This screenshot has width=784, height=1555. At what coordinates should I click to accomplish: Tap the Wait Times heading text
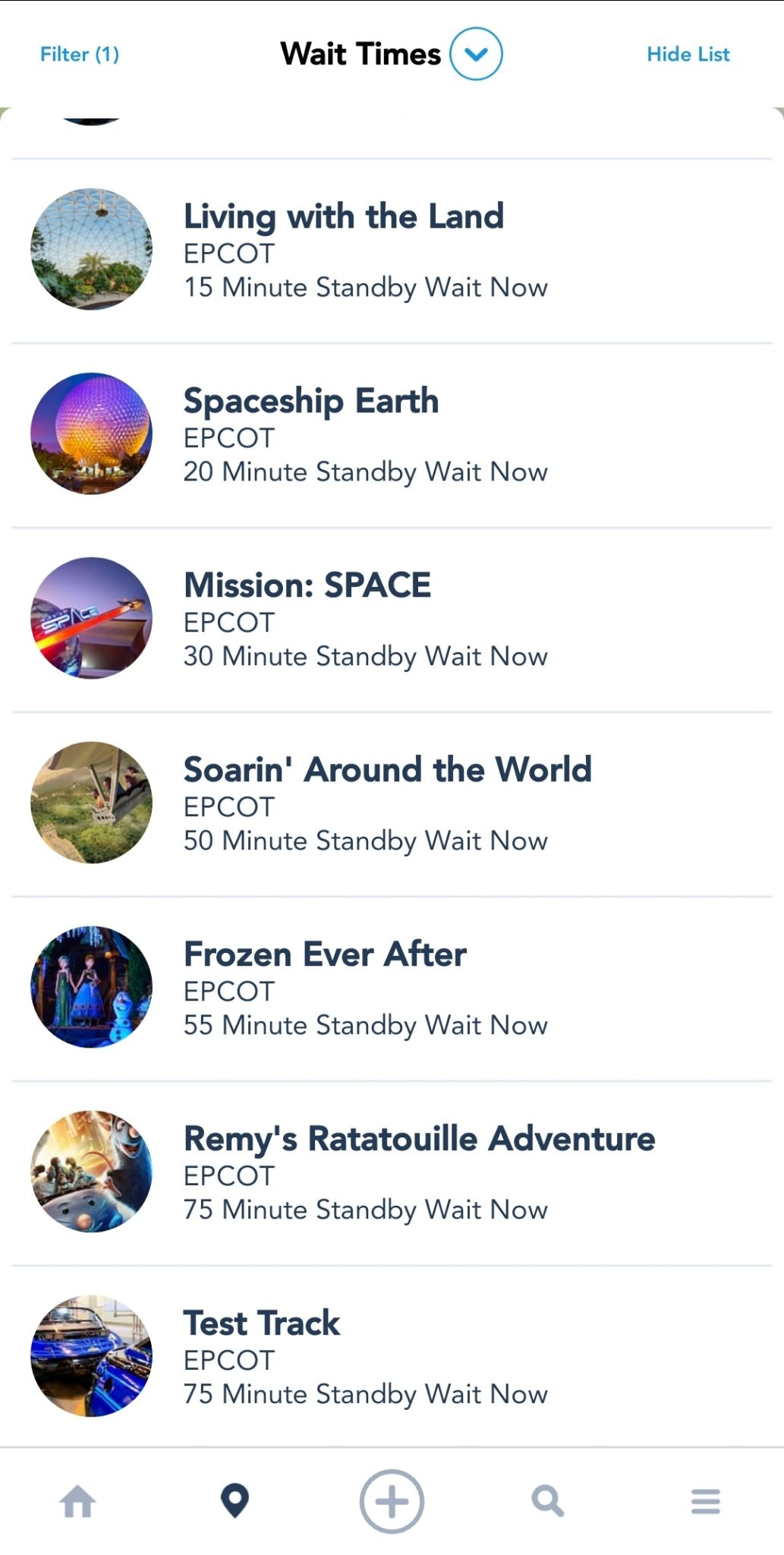[361, 55]
